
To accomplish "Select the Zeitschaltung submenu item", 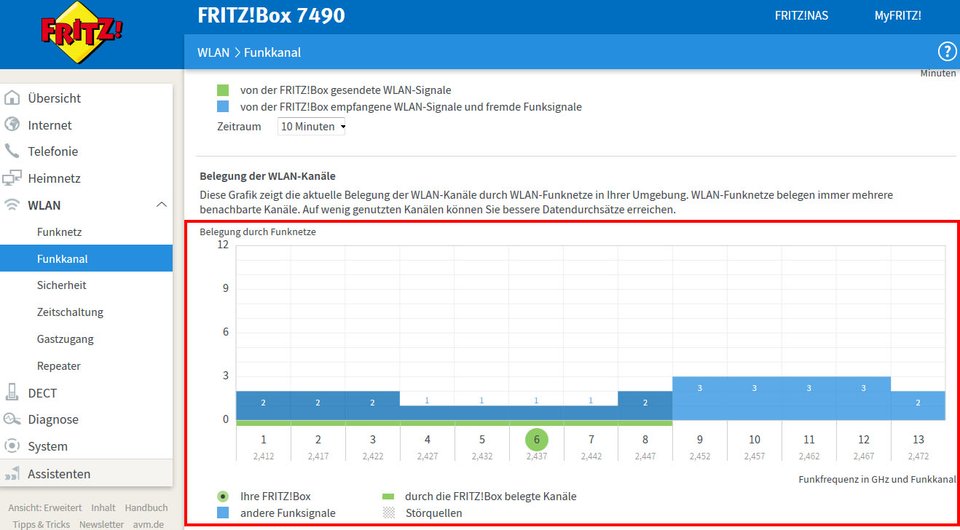I will click(70, 312).
